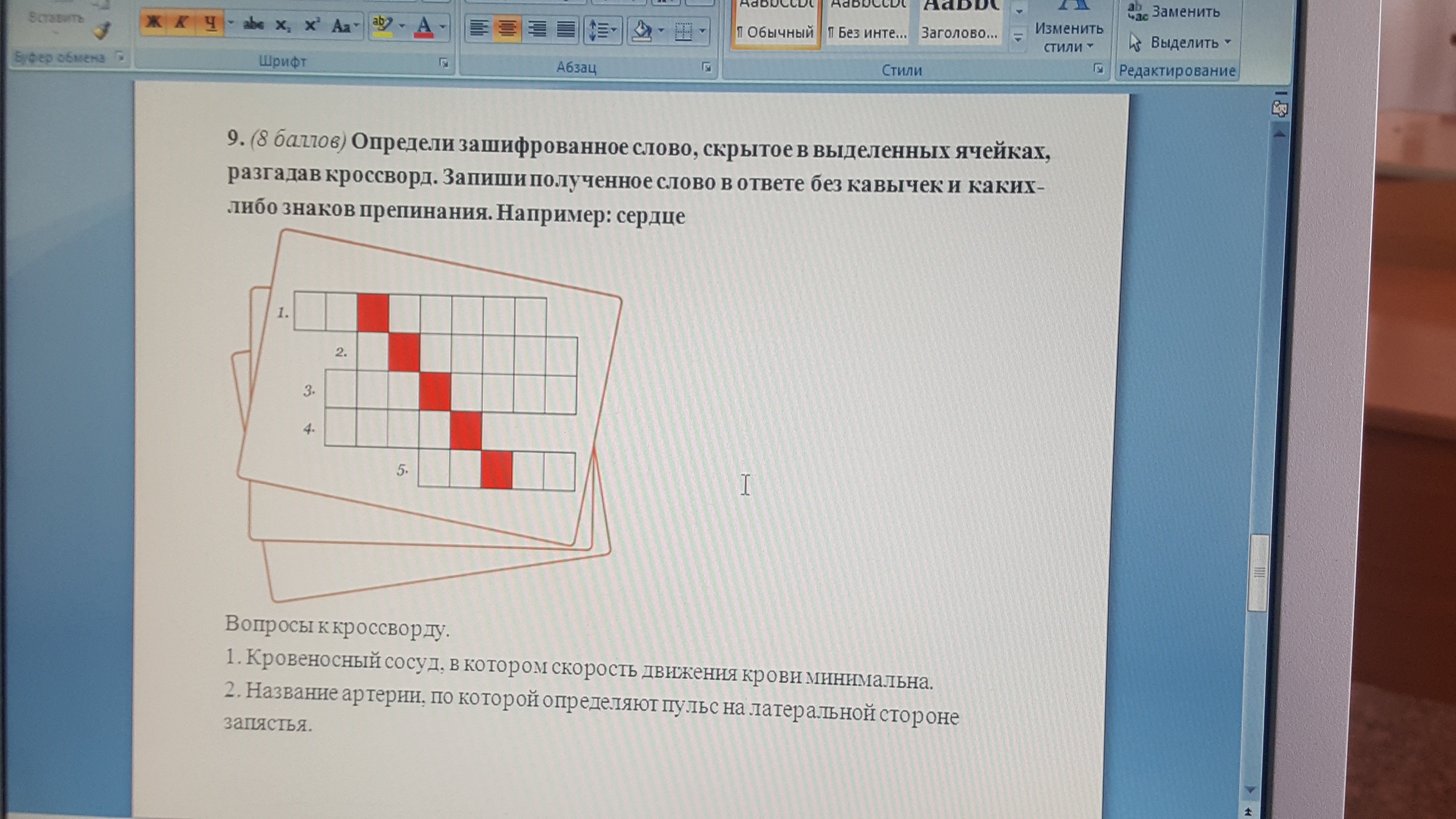The height and width of the screenshot is (819, 1456).
Task: Apply yellow text highlight color
Action: (383, 27)
